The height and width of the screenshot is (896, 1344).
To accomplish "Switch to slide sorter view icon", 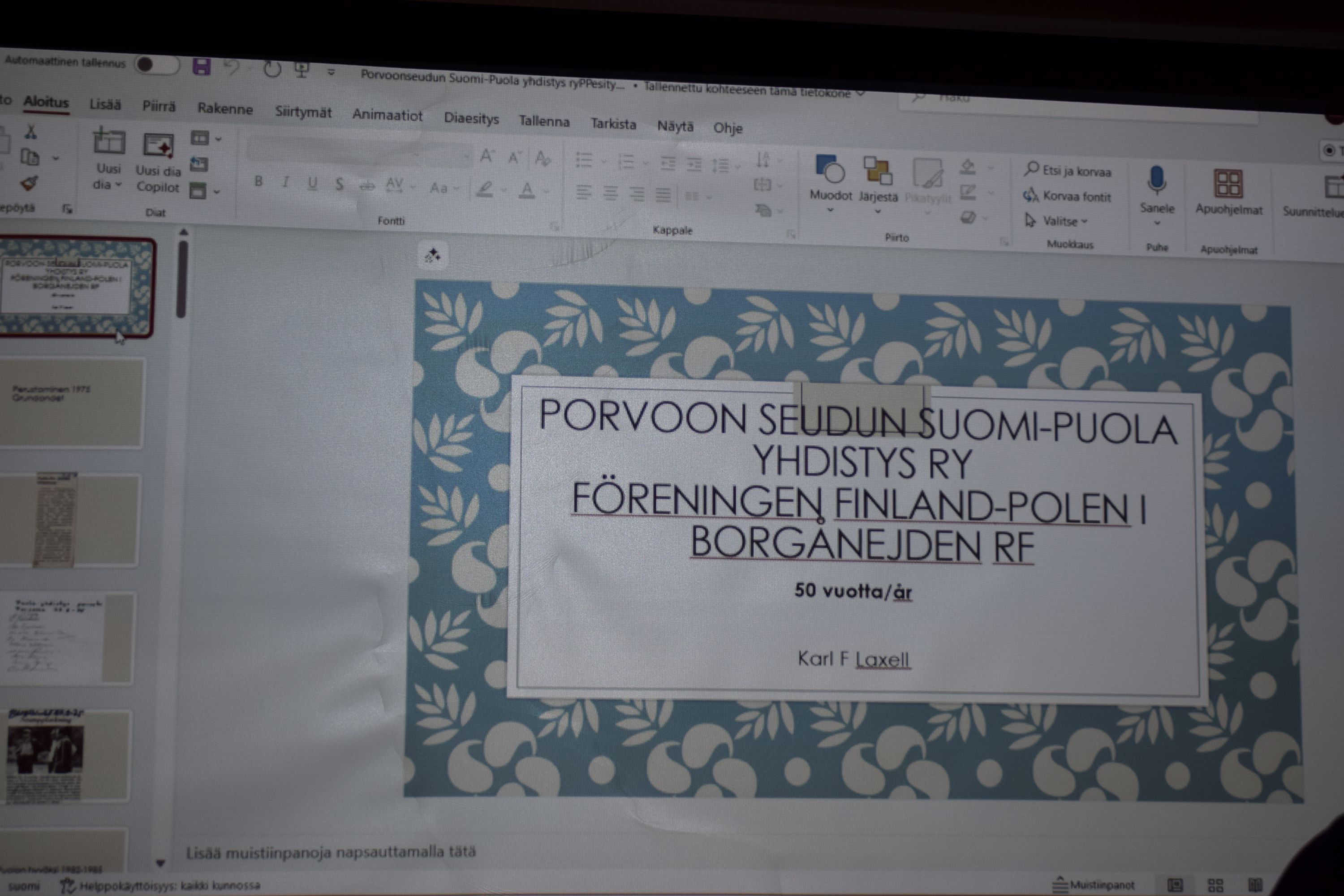I will tap(1215, 885).
